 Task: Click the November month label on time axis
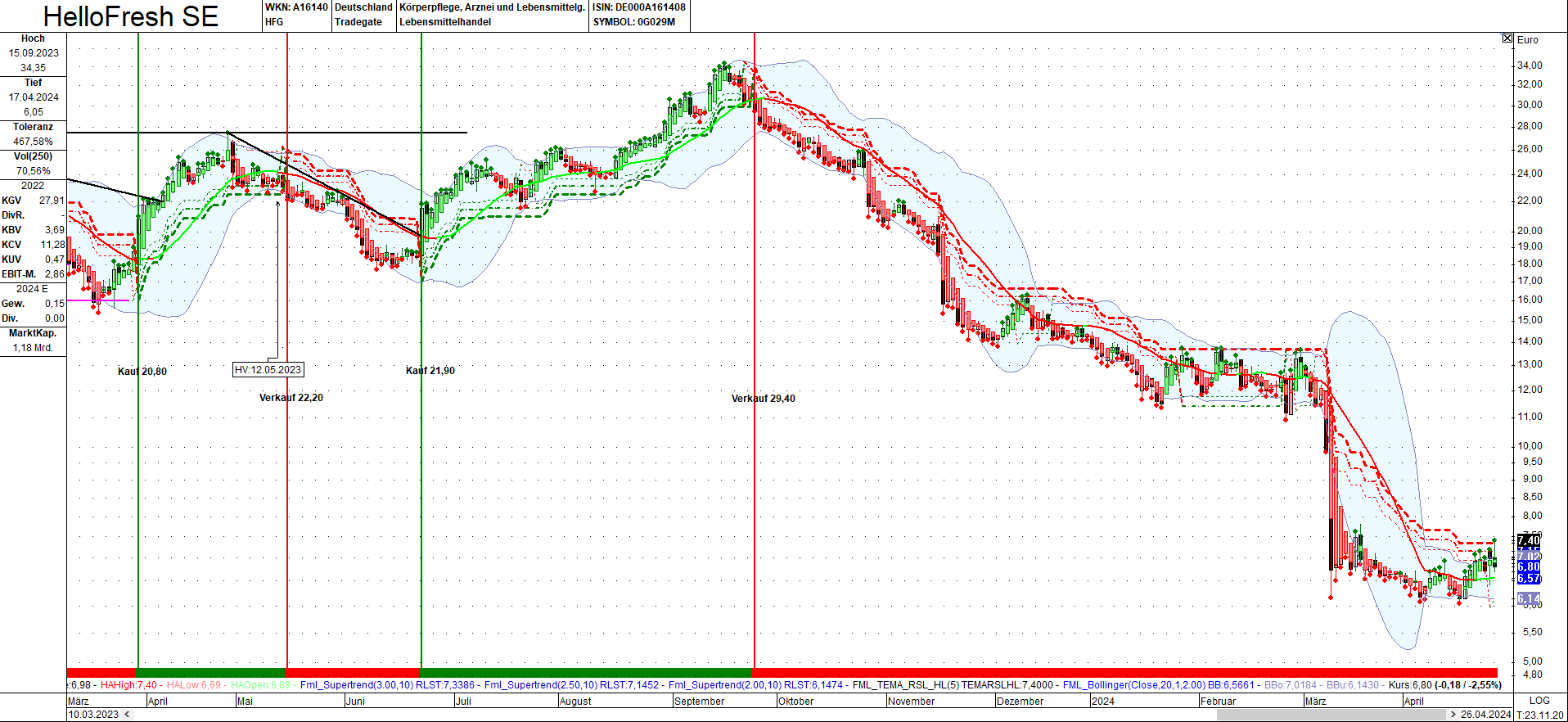coord(911,702)
